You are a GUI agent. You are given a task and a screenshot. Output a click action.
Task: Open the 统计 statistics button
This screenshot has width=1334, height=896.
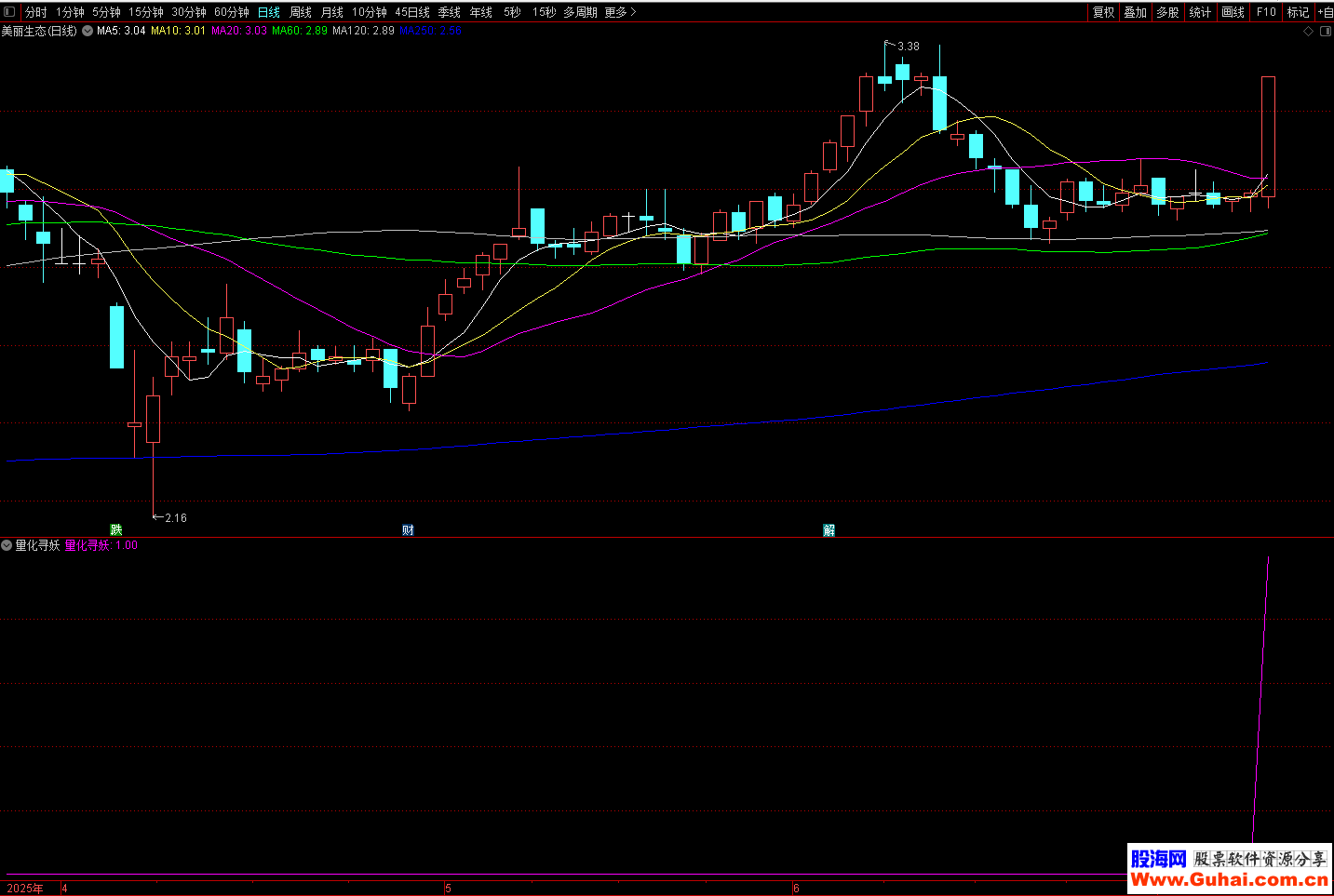pyautogui.click(x=1200, y=12)
